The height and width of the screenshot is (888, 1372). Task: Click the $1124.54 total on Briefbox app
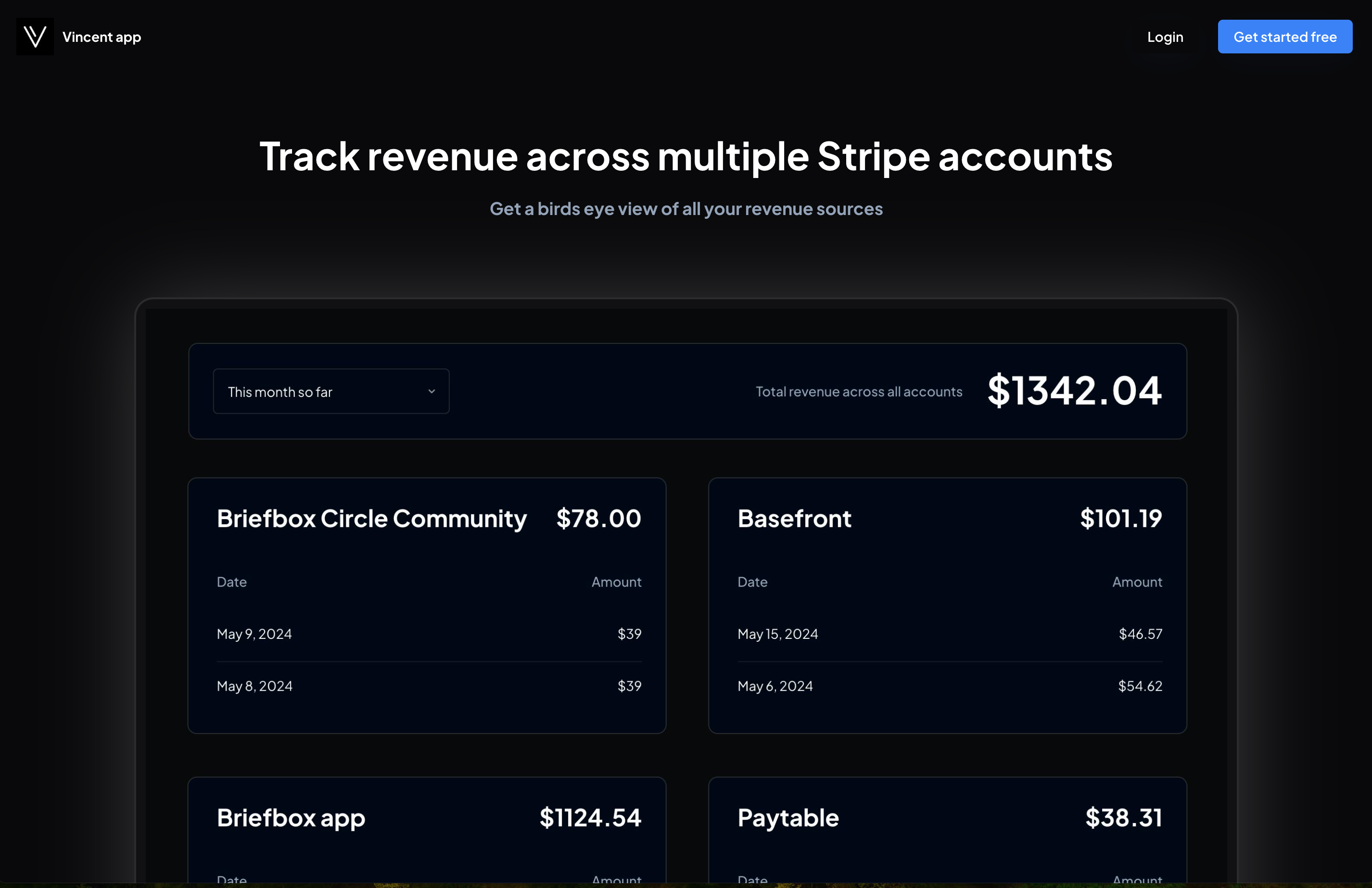[x=590, y=818]
